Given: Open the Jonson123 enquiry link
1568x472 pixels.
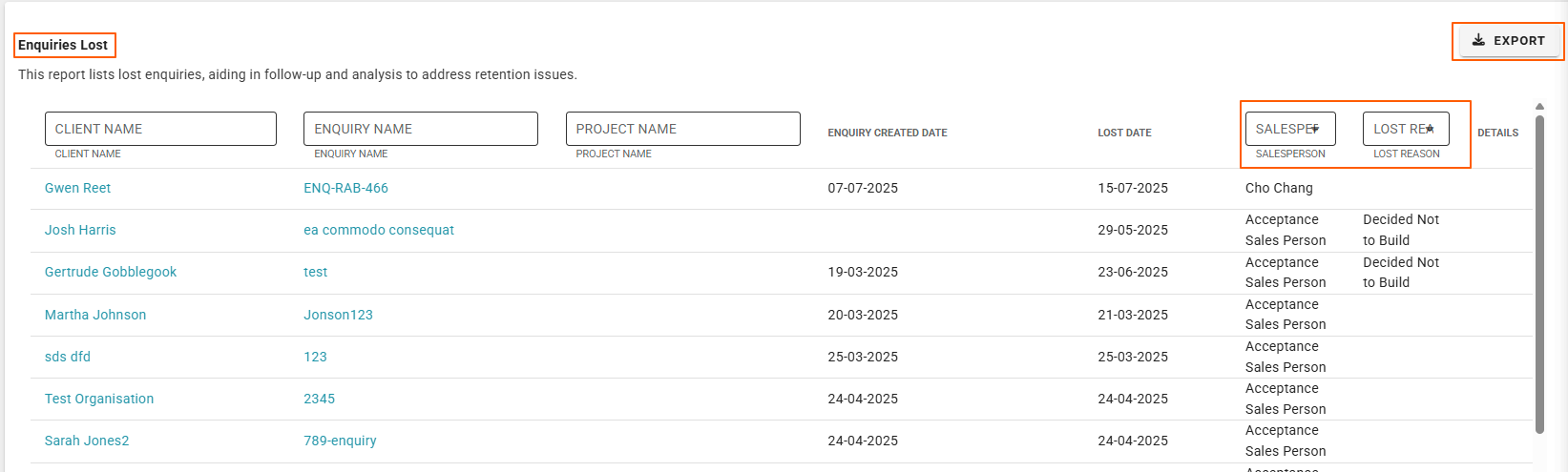Looking at the screenshot, I should pos(338,315).
